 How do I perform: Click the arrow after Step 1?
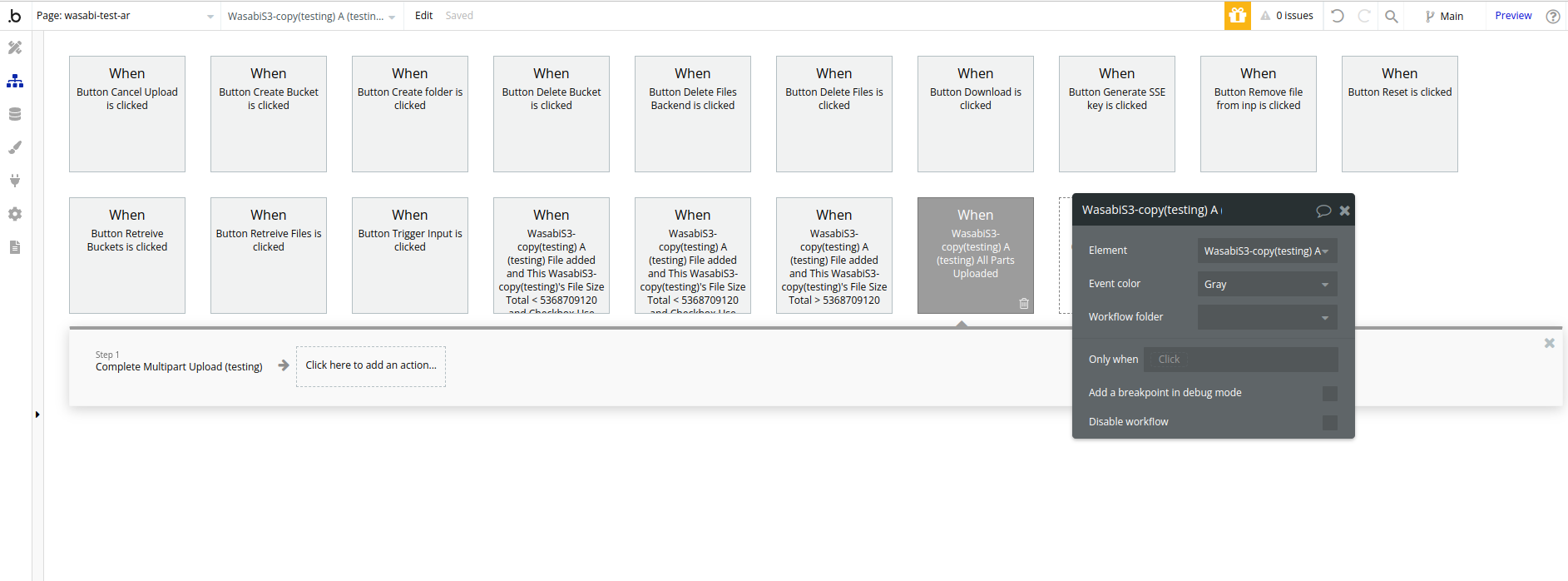(284, 365)
